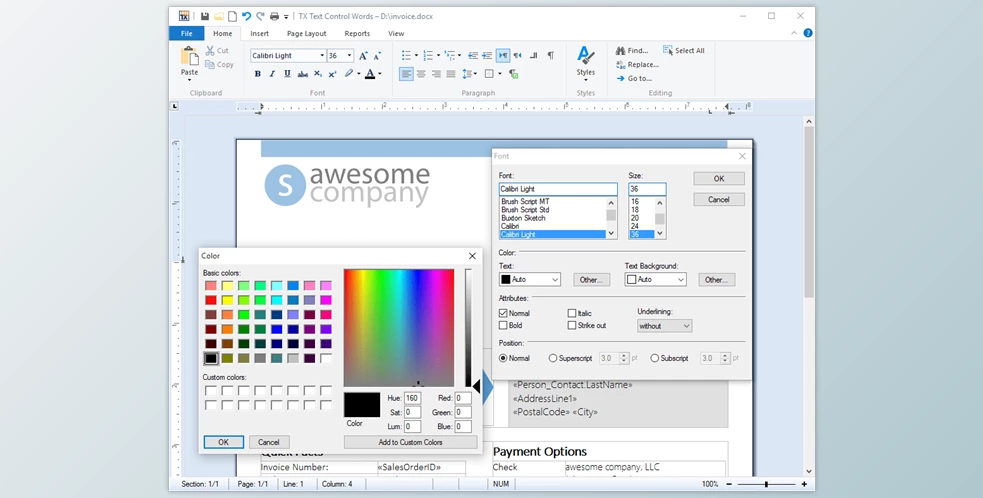Screen dimensions: 983x498
Task: Pick the white basic color swatch
Action: [x=325, y=358]
